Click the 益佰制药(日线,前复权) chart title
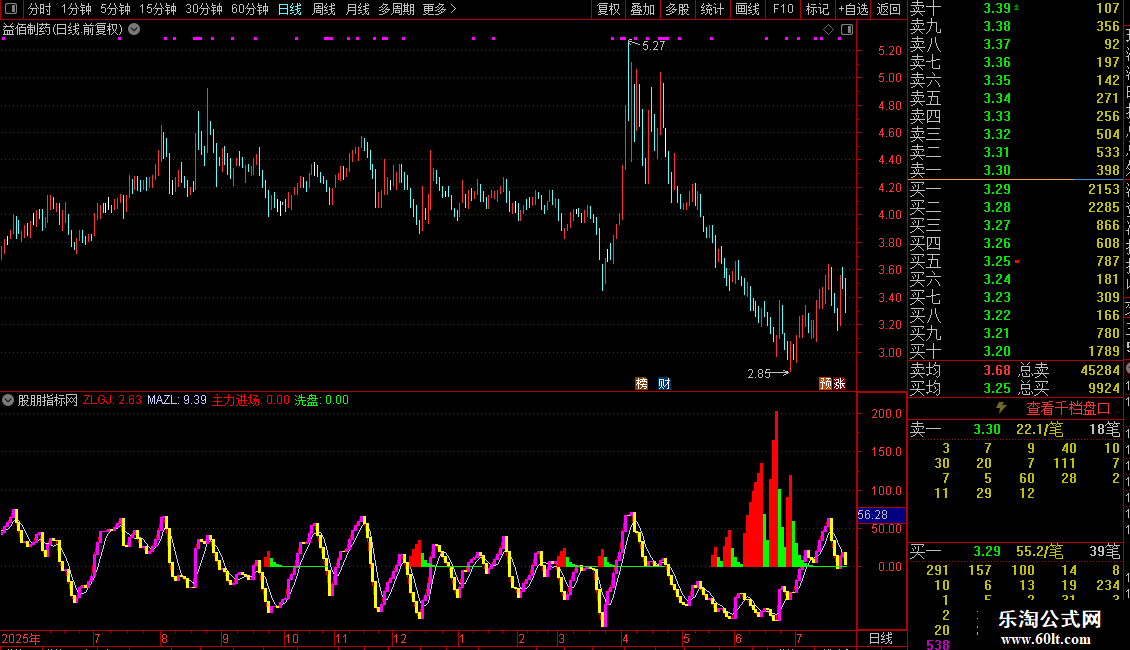Image resolution: width=1130 pixels, height=650 pixels. coord(63,29)
